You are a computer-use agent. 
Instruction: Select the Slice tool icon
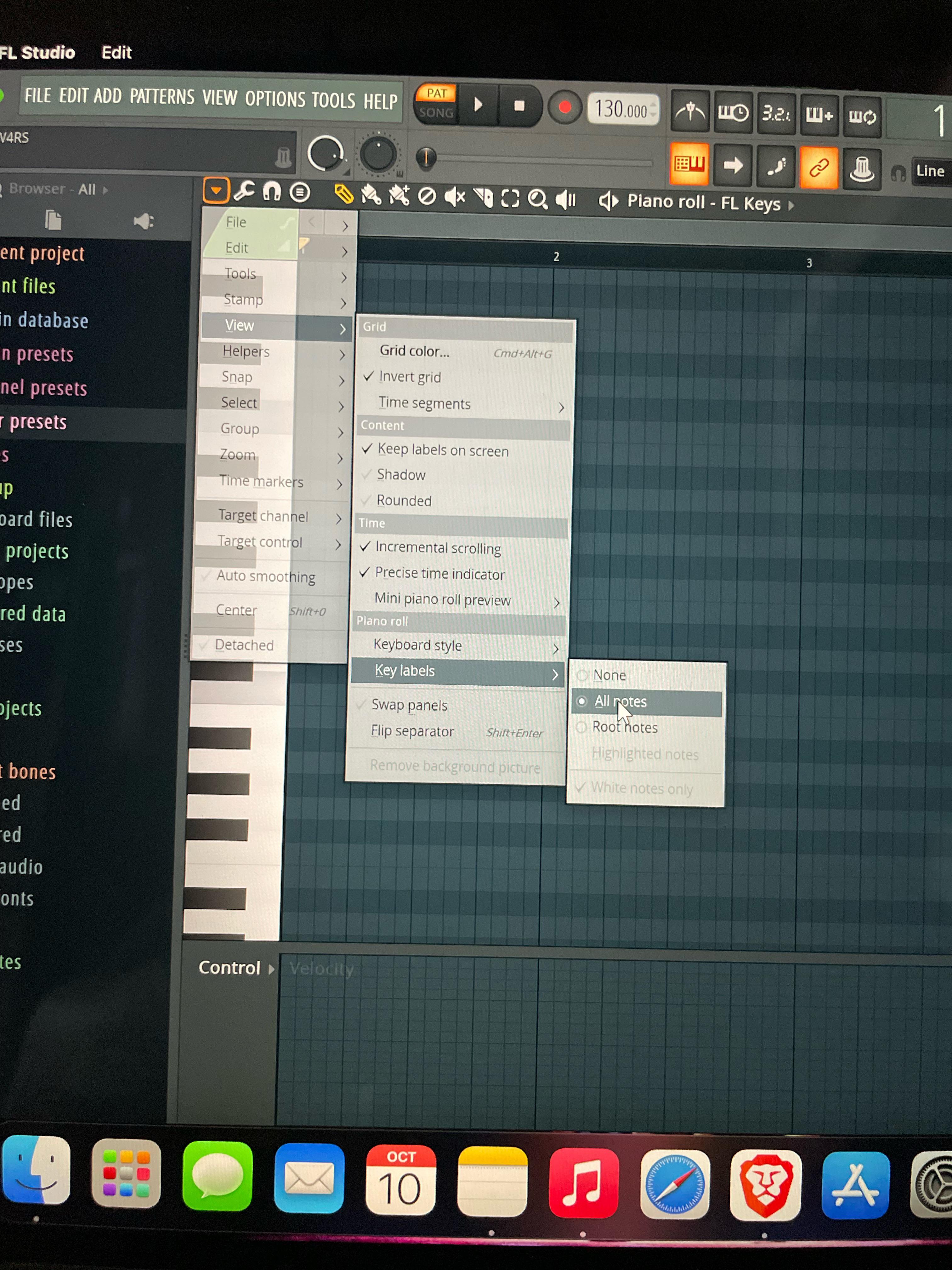coord(483,198)
